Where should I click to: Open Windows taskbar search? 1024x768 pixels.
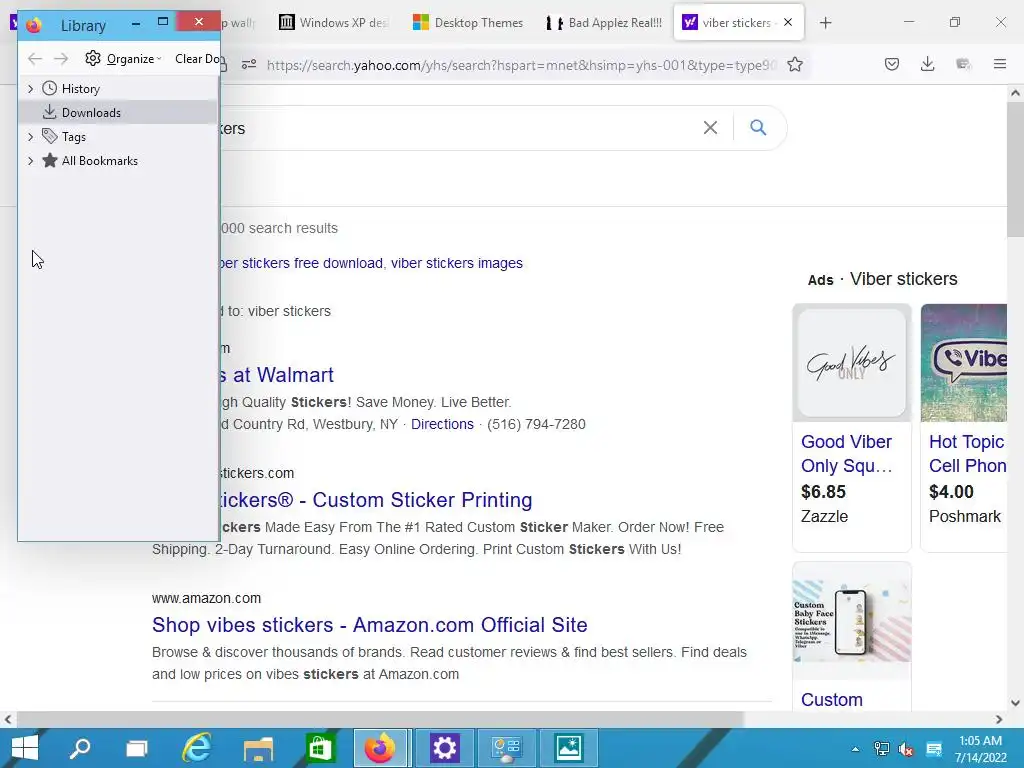[x=80, y=748]
